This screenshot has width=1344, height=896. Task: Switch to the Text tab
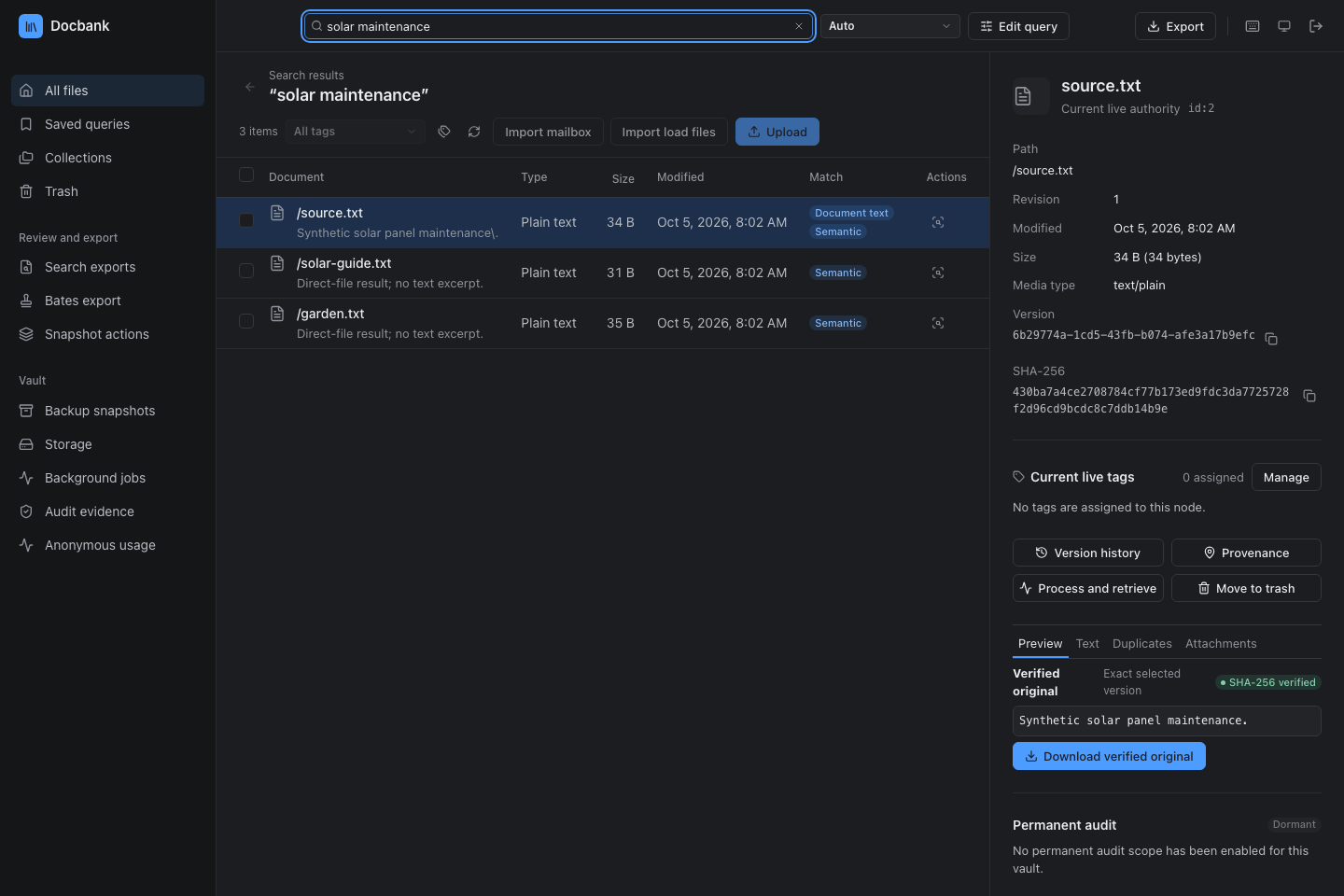click(1087, 644)
